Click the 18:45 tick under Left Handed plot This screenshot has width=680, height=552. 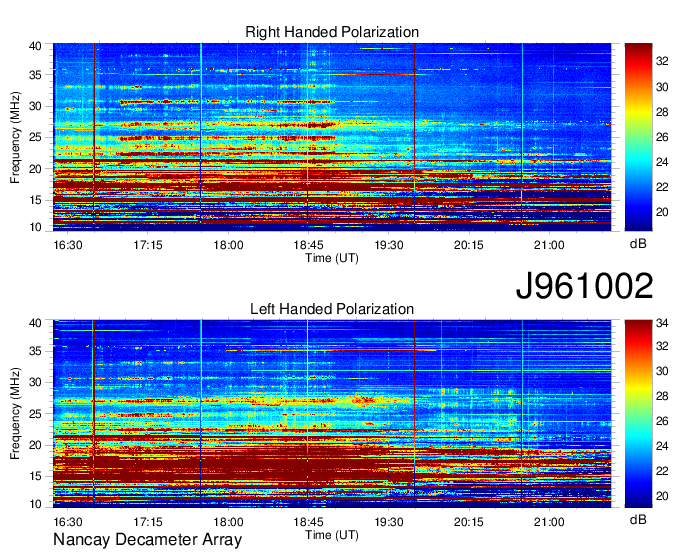pyautogui.click(x=308, y=522)
